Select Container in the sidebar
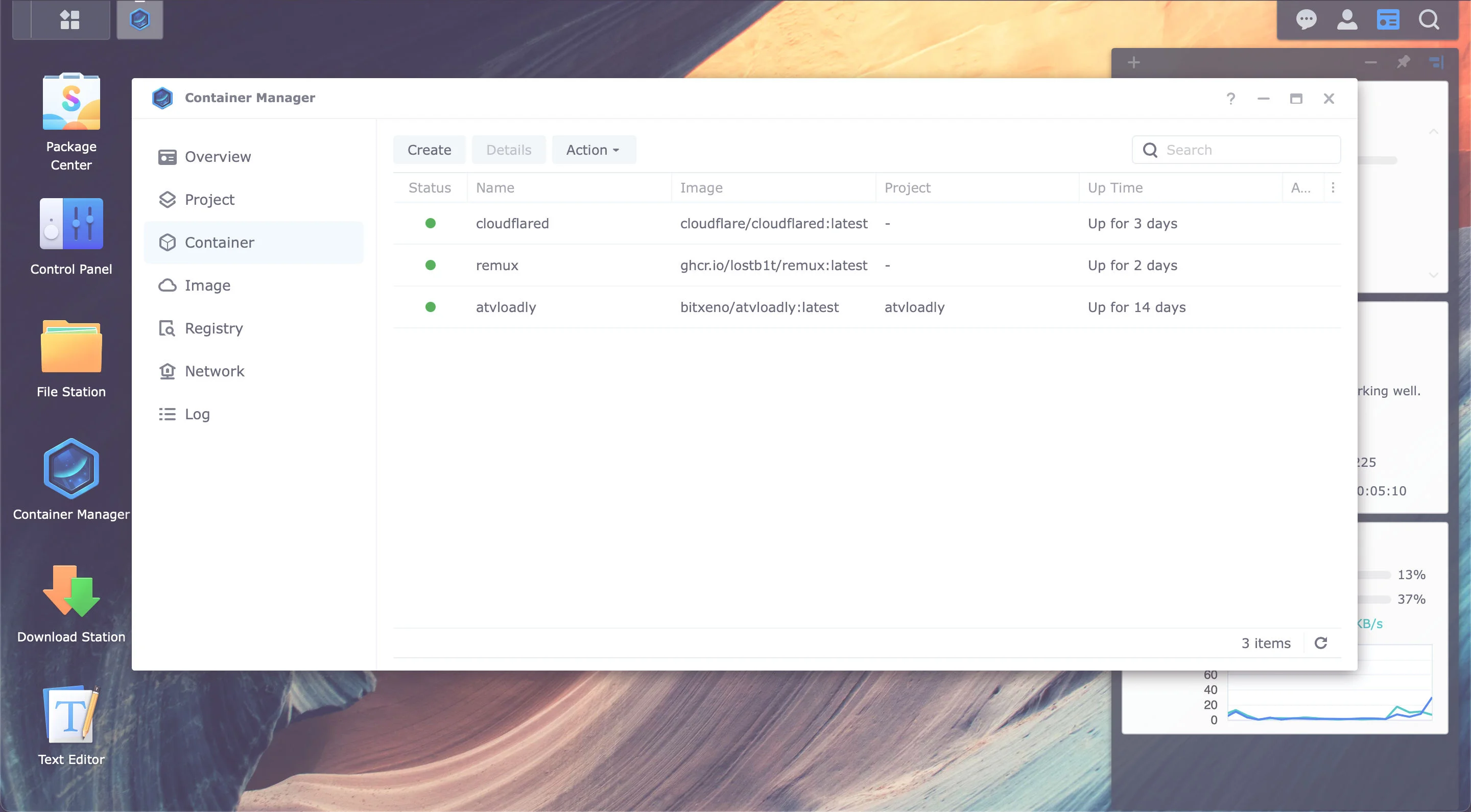Screen dimensions: 1471x812 pyautogui.click(x=253, y=242)
